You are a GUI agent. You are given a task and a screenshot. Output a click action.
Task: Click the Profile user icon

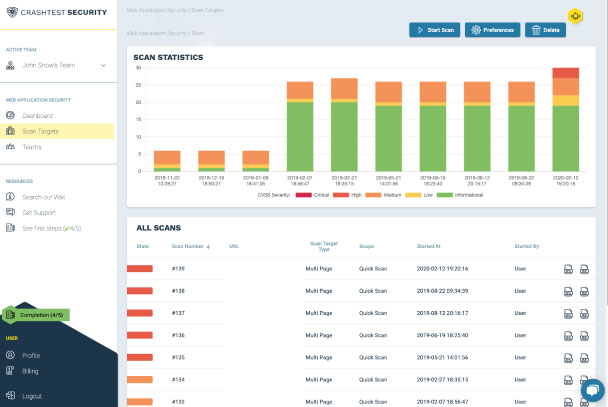10,355
